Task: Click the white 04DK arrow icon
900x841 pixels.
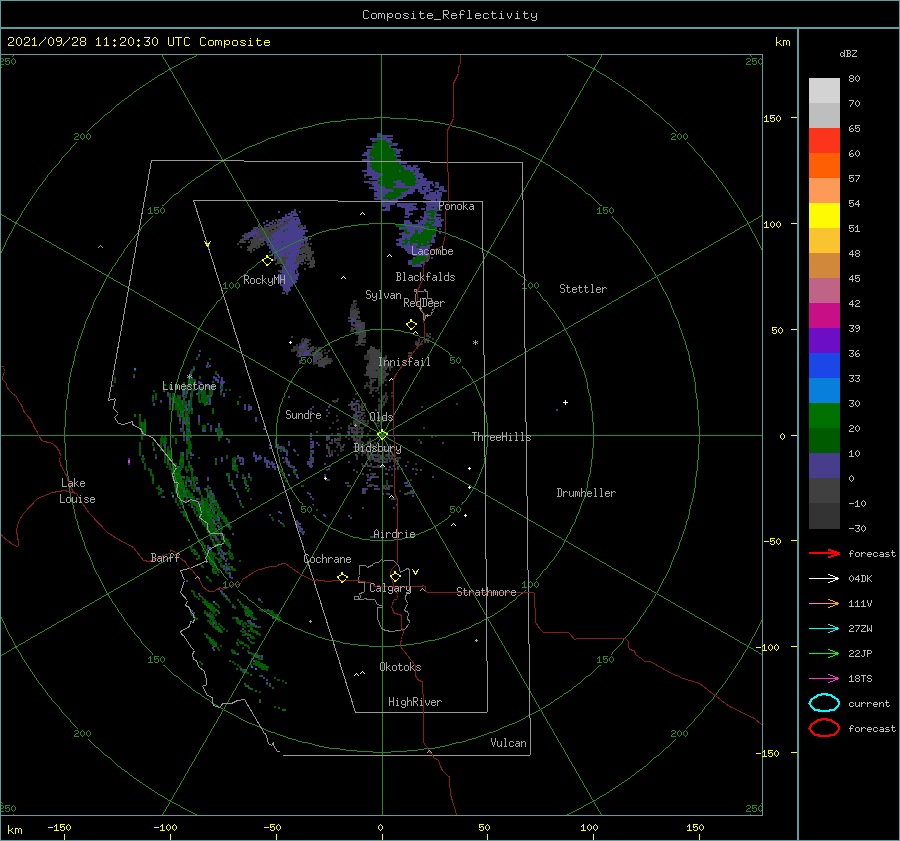Action: (824, 579)
